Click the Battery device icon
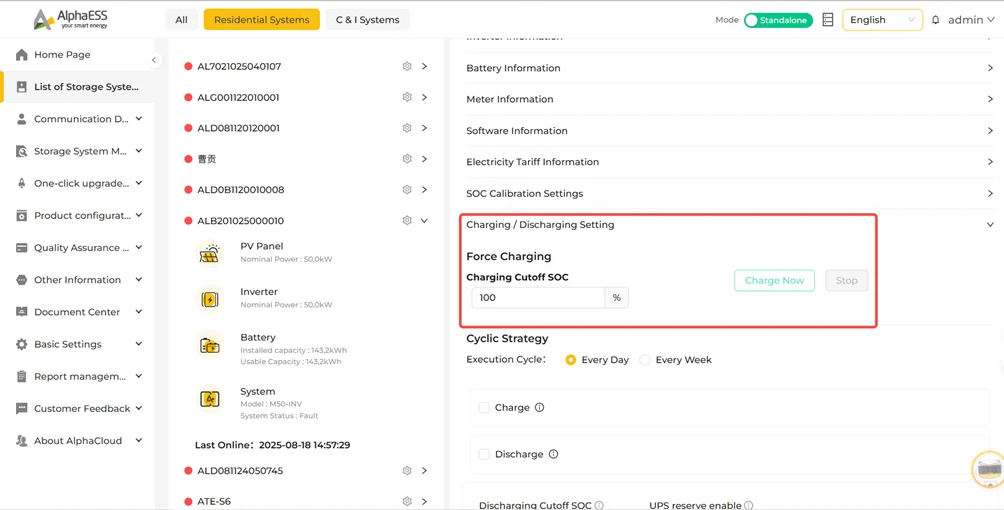The image size is (1004, 510). 209,346
